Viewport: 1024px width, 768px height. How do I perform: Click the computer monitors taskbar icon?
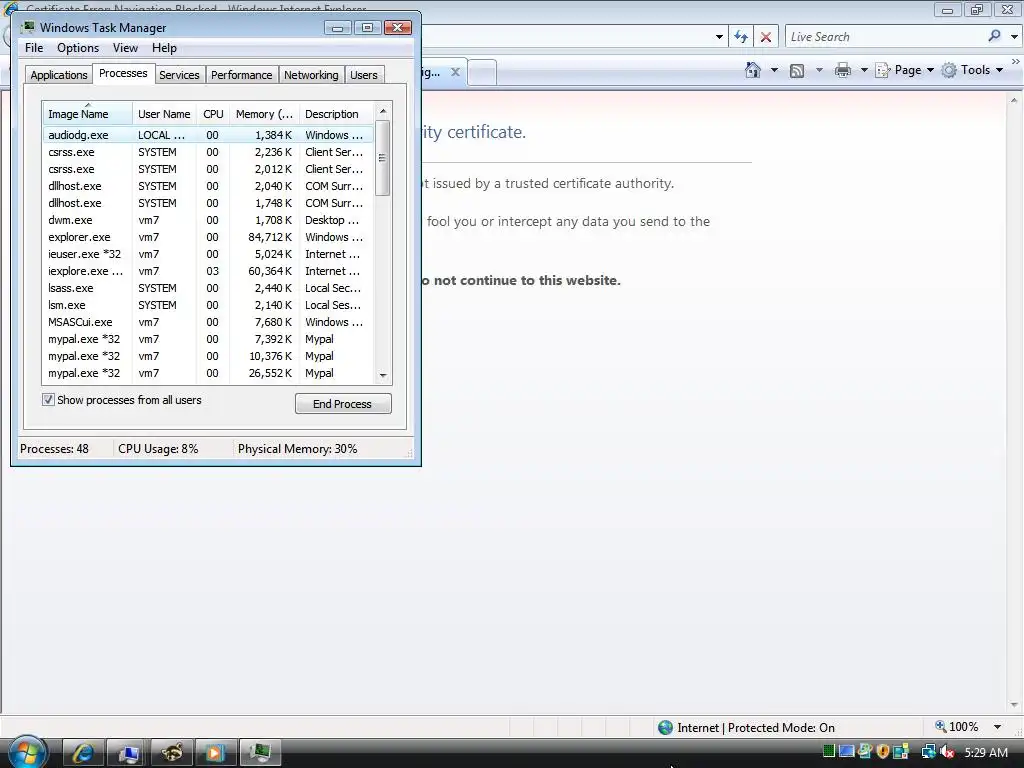[x=128, y=753]
